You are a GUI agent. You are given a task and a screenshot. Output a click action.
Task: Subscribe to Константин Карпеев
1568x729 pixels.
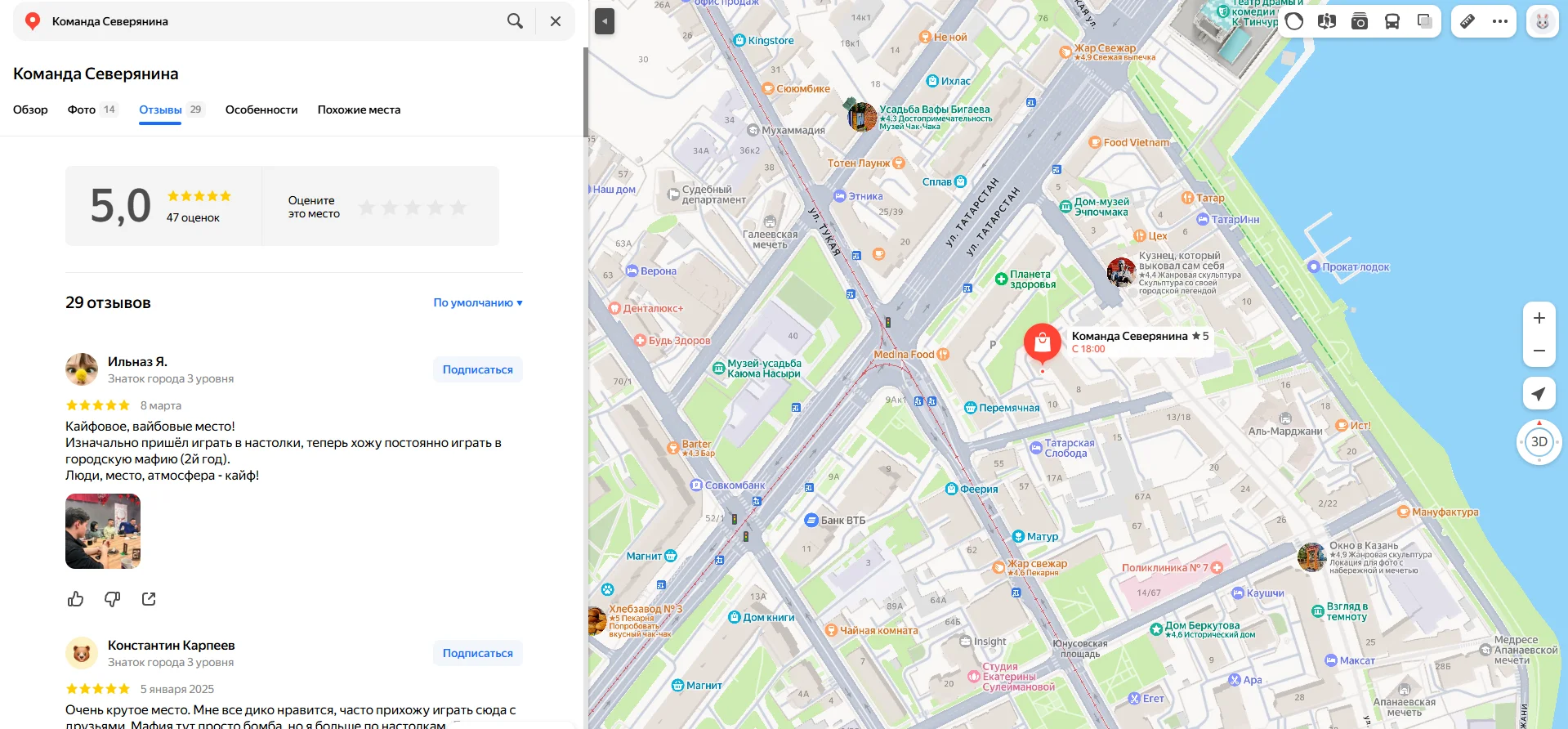pyautogui.click(x=478, y=653)
